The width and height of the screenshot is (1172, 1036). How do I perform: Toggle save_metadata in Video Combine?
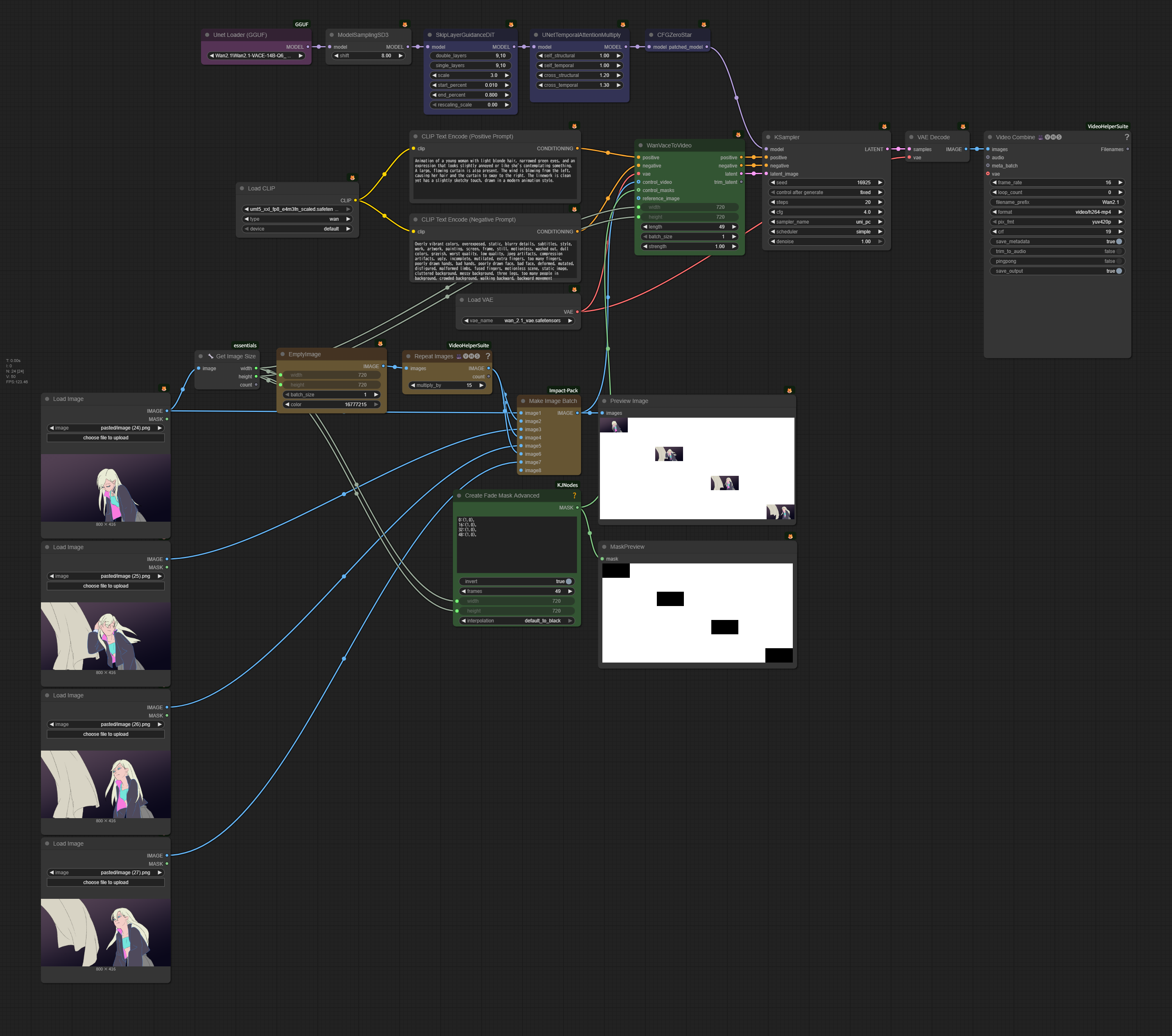coord(1119,241)
